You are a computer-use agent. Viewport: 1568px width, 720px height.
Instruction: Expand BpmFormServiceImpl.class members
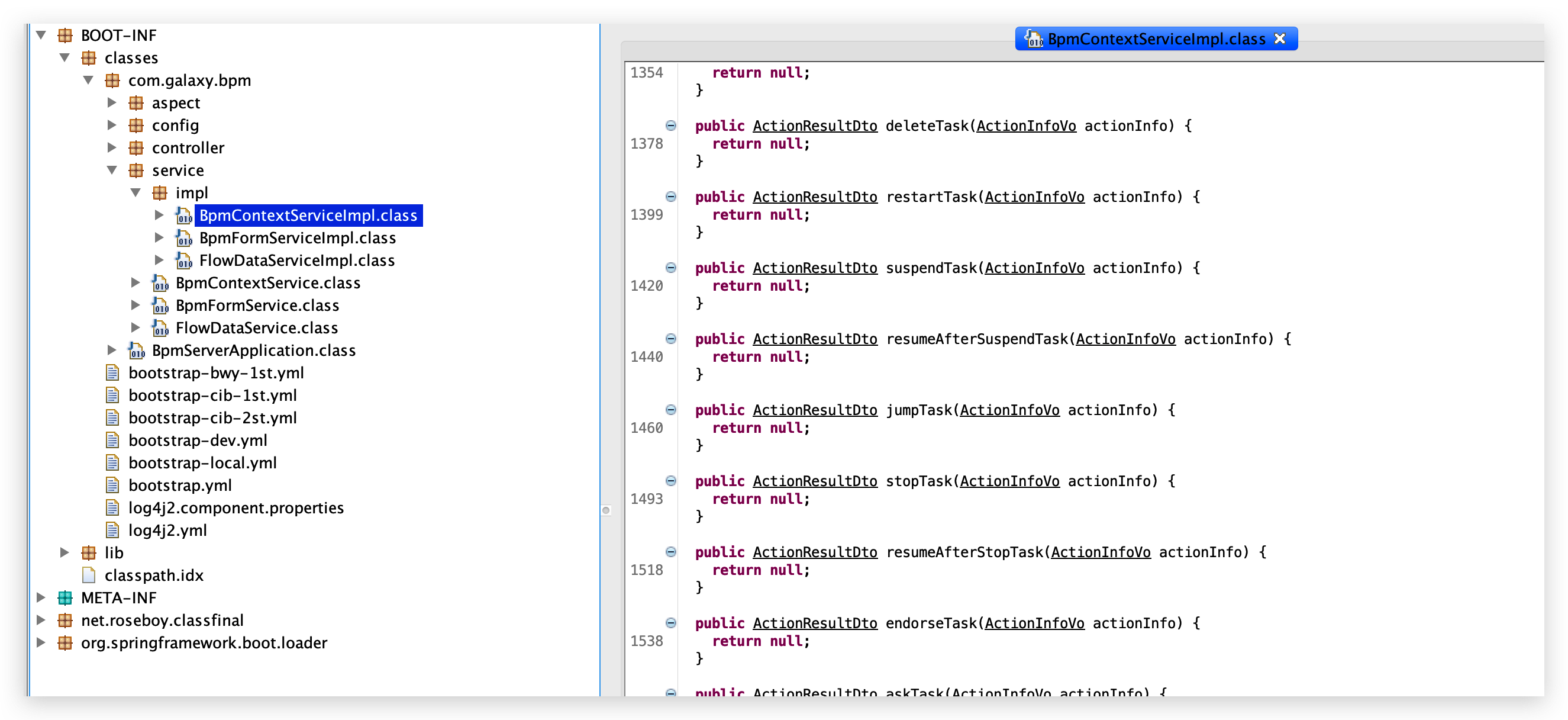pyautogui.click(x=160, y=238)
